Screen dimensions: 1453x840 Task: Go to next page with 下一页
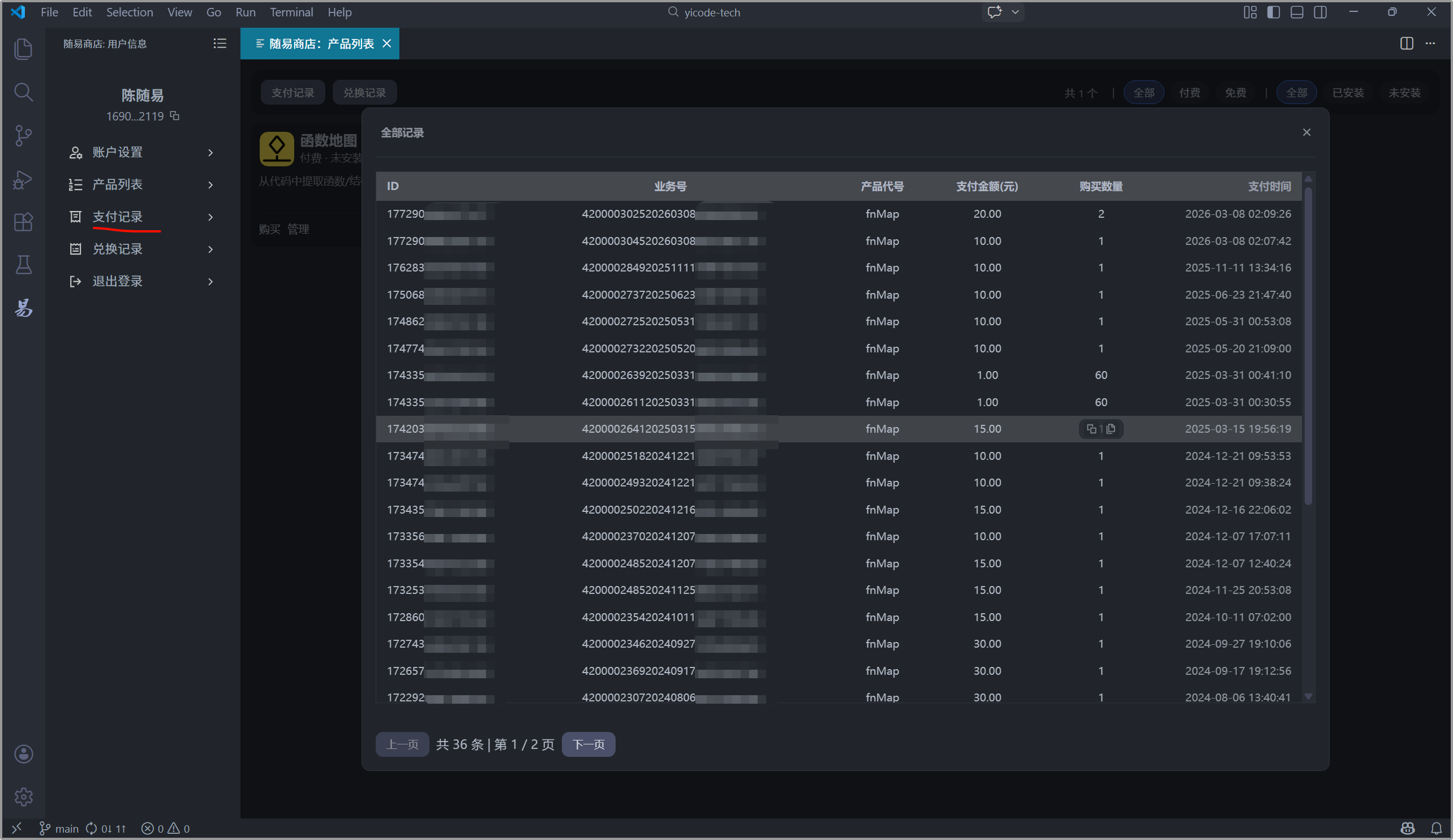click(588, 744)
